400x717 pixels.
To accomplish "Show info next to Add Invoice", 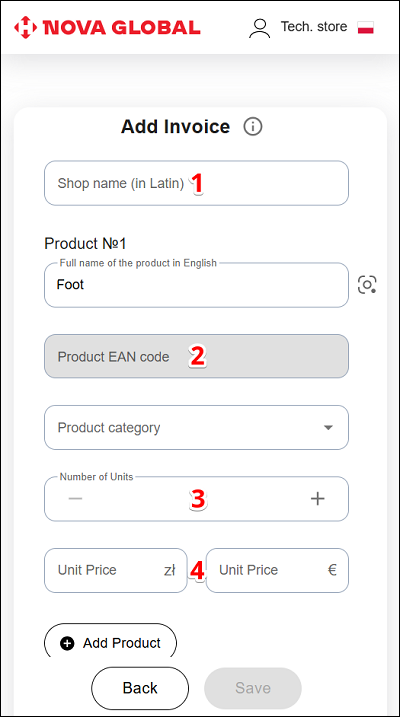I will click(253, 127).
